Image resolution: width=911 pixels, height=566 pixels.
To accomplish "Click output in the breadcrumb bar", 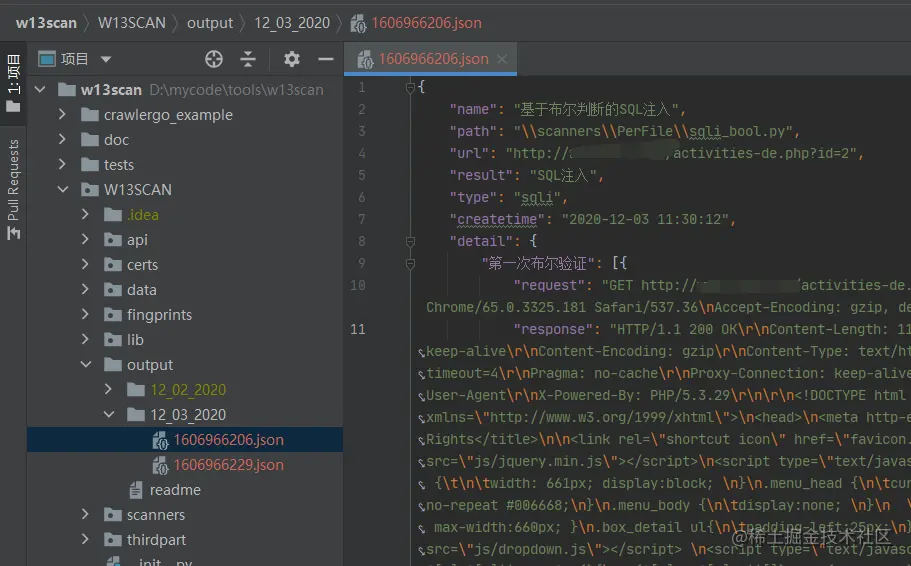I will [x=210, y=23].
